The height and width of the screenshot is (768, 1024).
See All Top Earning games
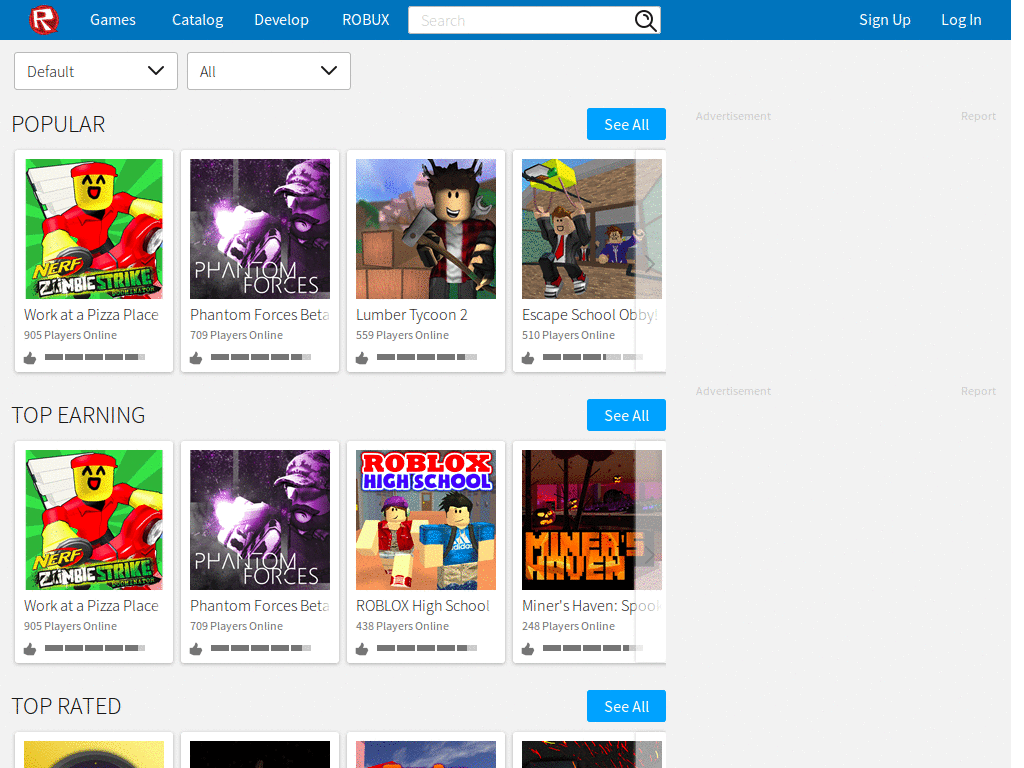pos(626,415)
